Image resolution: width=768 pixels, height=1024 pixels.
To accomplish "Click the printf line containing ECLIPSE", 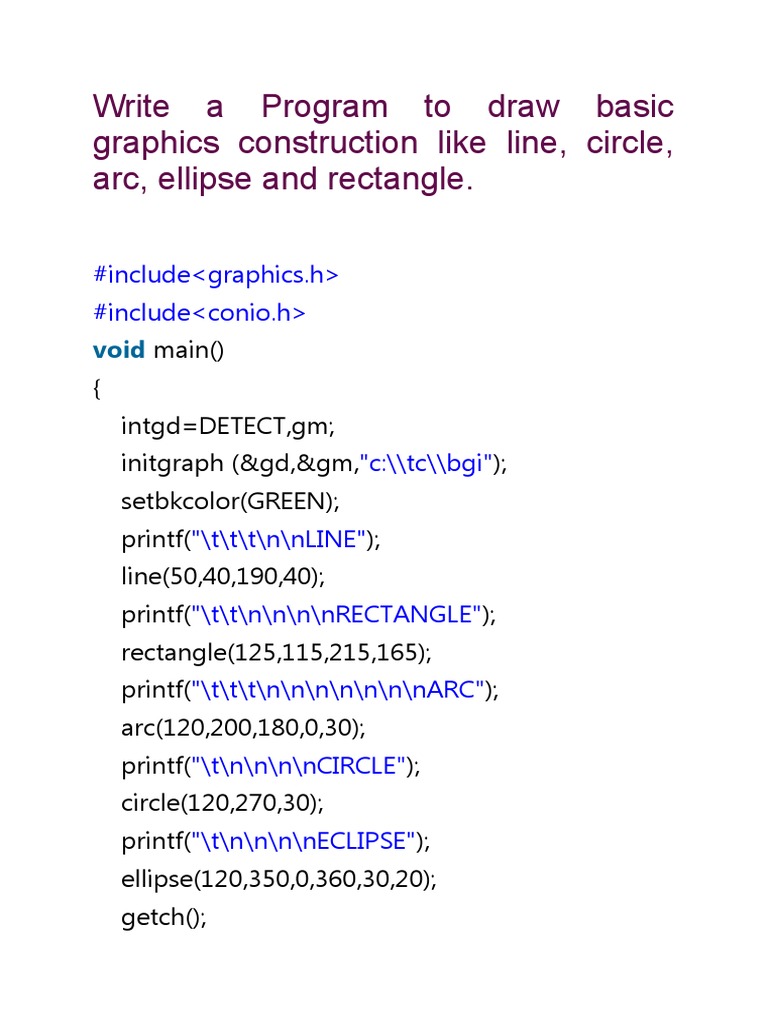I will coord(275,842).
